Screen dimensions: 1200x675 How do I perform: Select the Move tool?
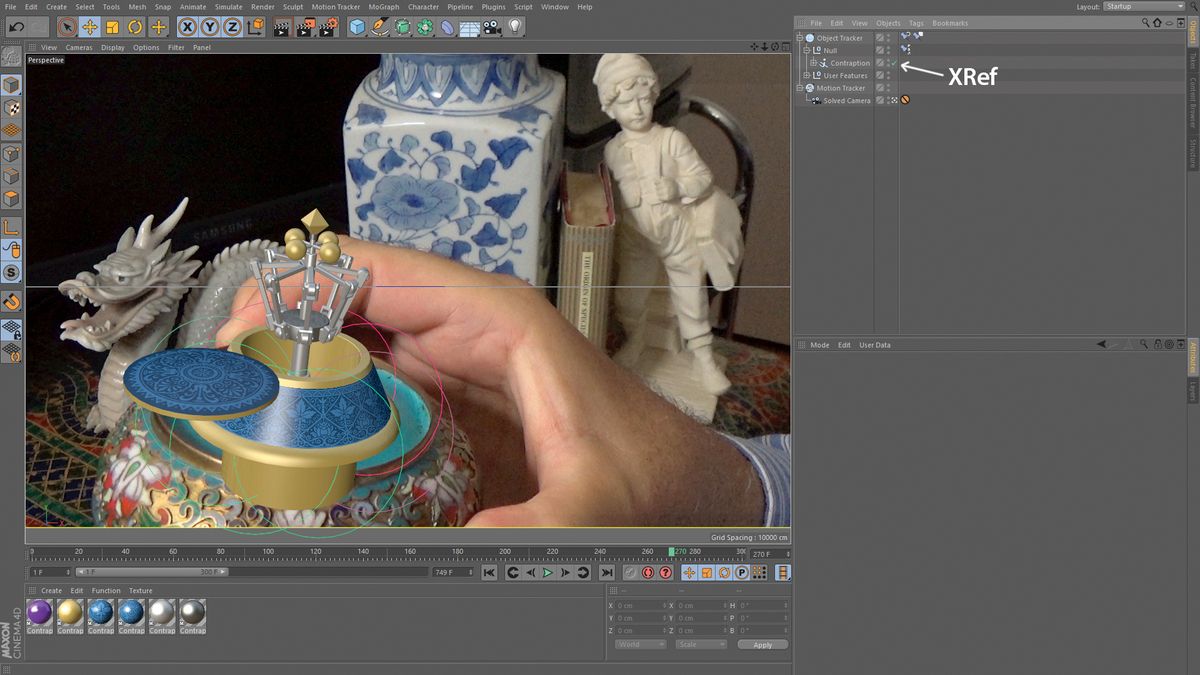90,27
